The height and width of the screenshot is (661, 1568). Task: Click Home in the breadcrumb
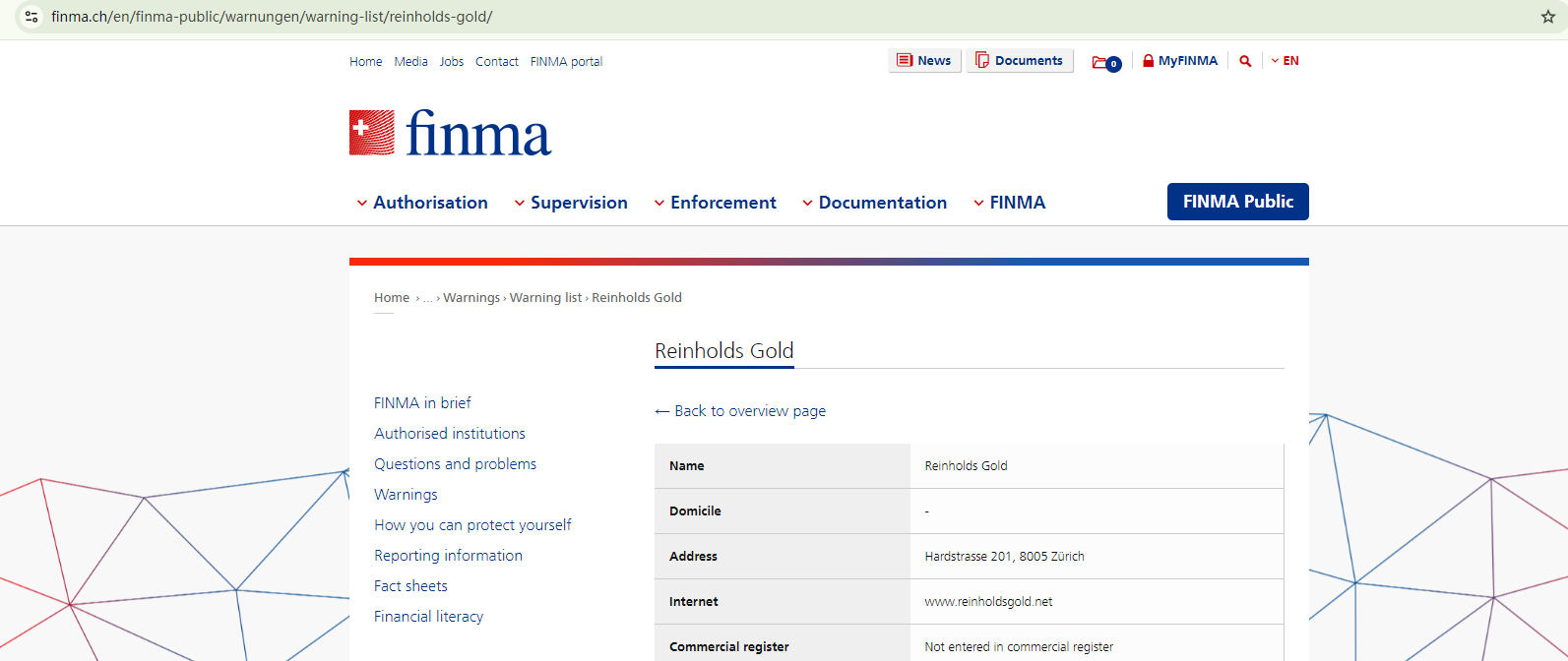pos(392,298)
